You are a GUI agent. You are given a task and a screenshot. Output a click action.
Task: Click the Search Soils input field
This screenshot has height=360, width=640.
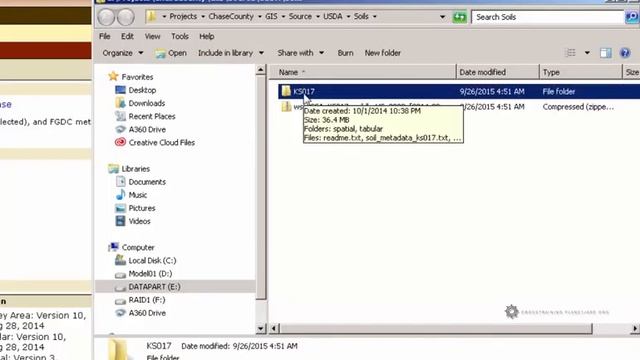click(548, 17)
